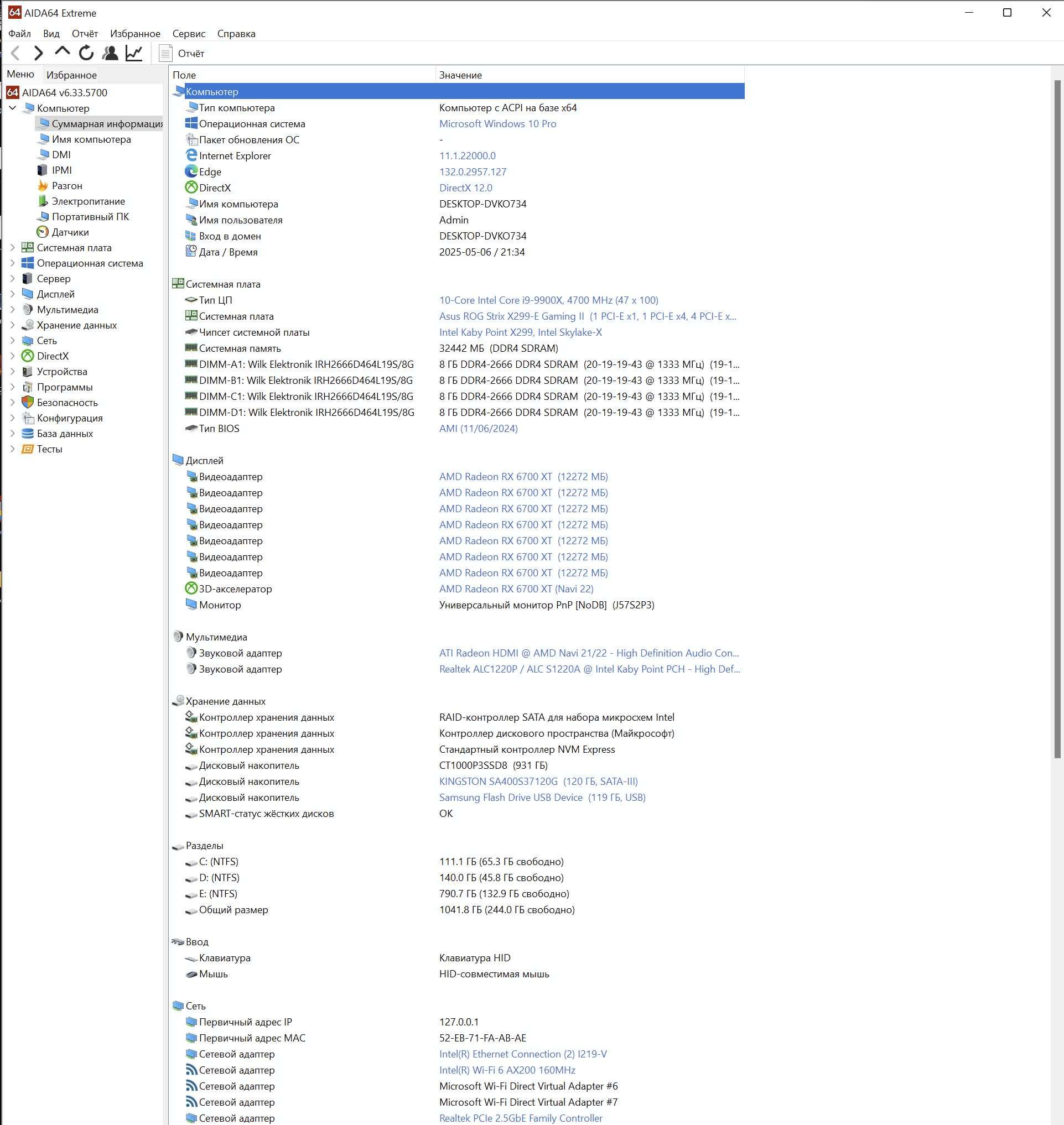The height and width of the screenshot is (1125, 1064).
Task: Open Intel Ethernet Connection I219-V link
Action: point(523,1054)
